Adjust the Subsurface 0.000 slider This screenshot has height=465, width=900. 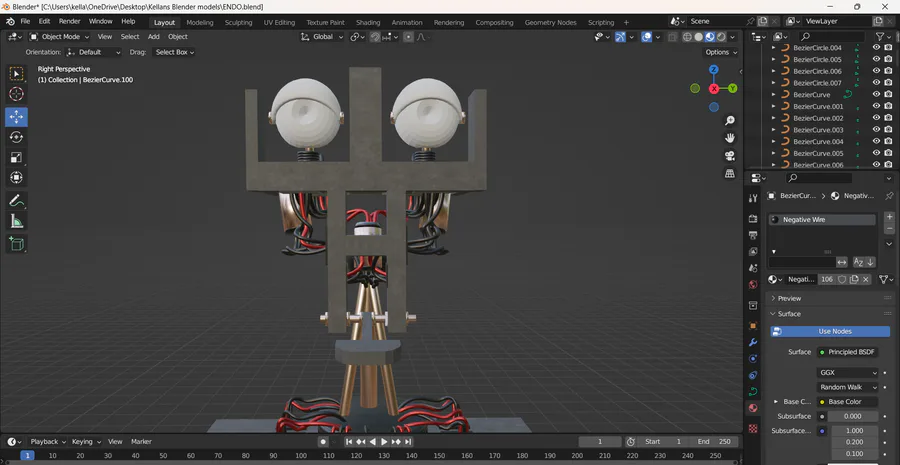(x=852, y=416)
